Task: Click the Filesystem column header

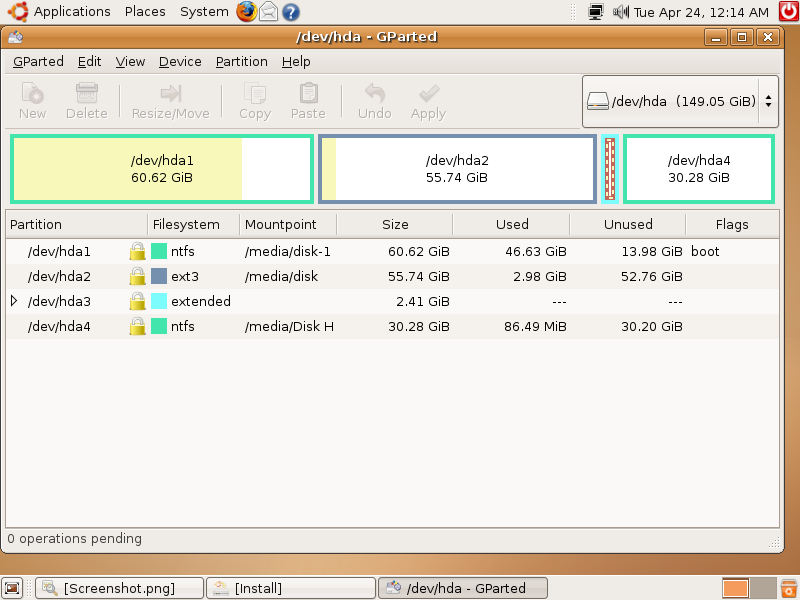Action: [x=193, y=224]
